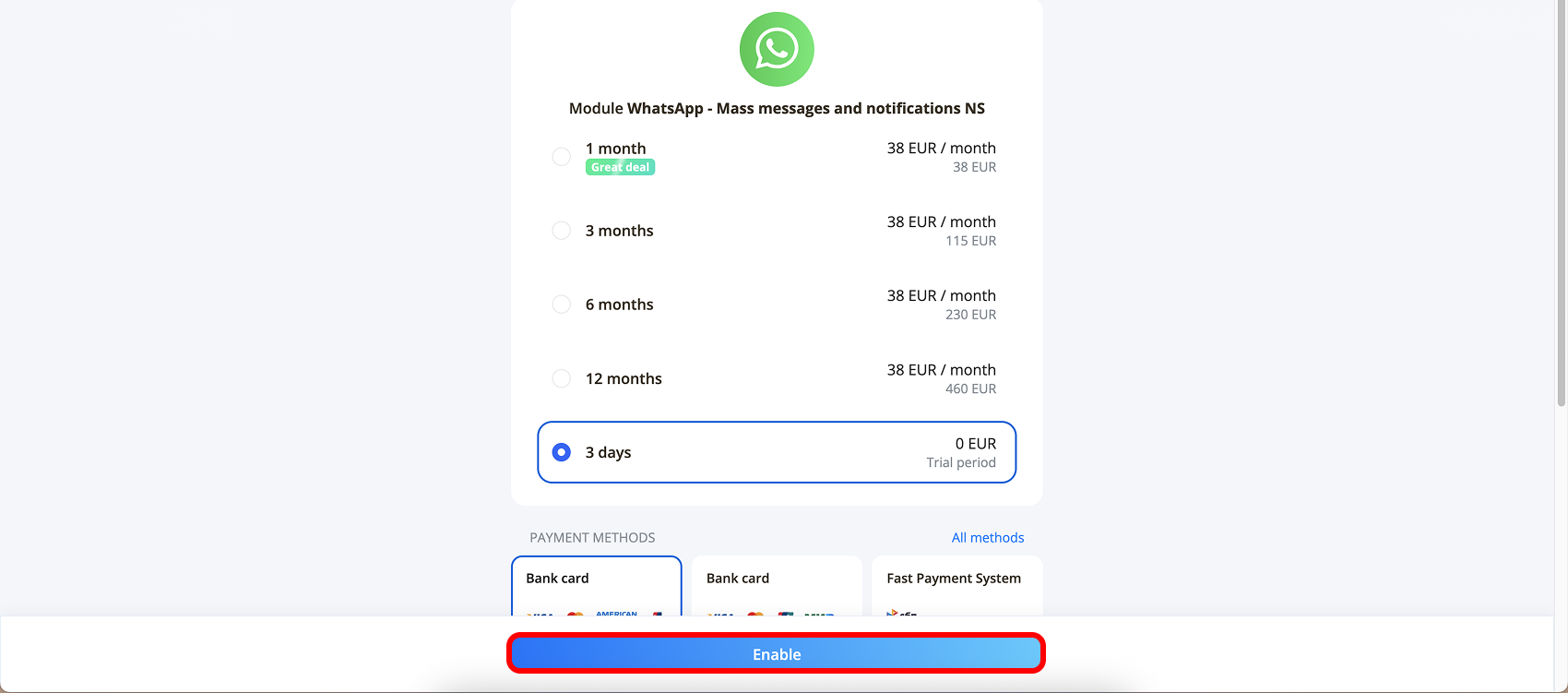1568x693 pixels.
Task: Choose the second Bank card option with MIR
Action: (x=777, y=586)
